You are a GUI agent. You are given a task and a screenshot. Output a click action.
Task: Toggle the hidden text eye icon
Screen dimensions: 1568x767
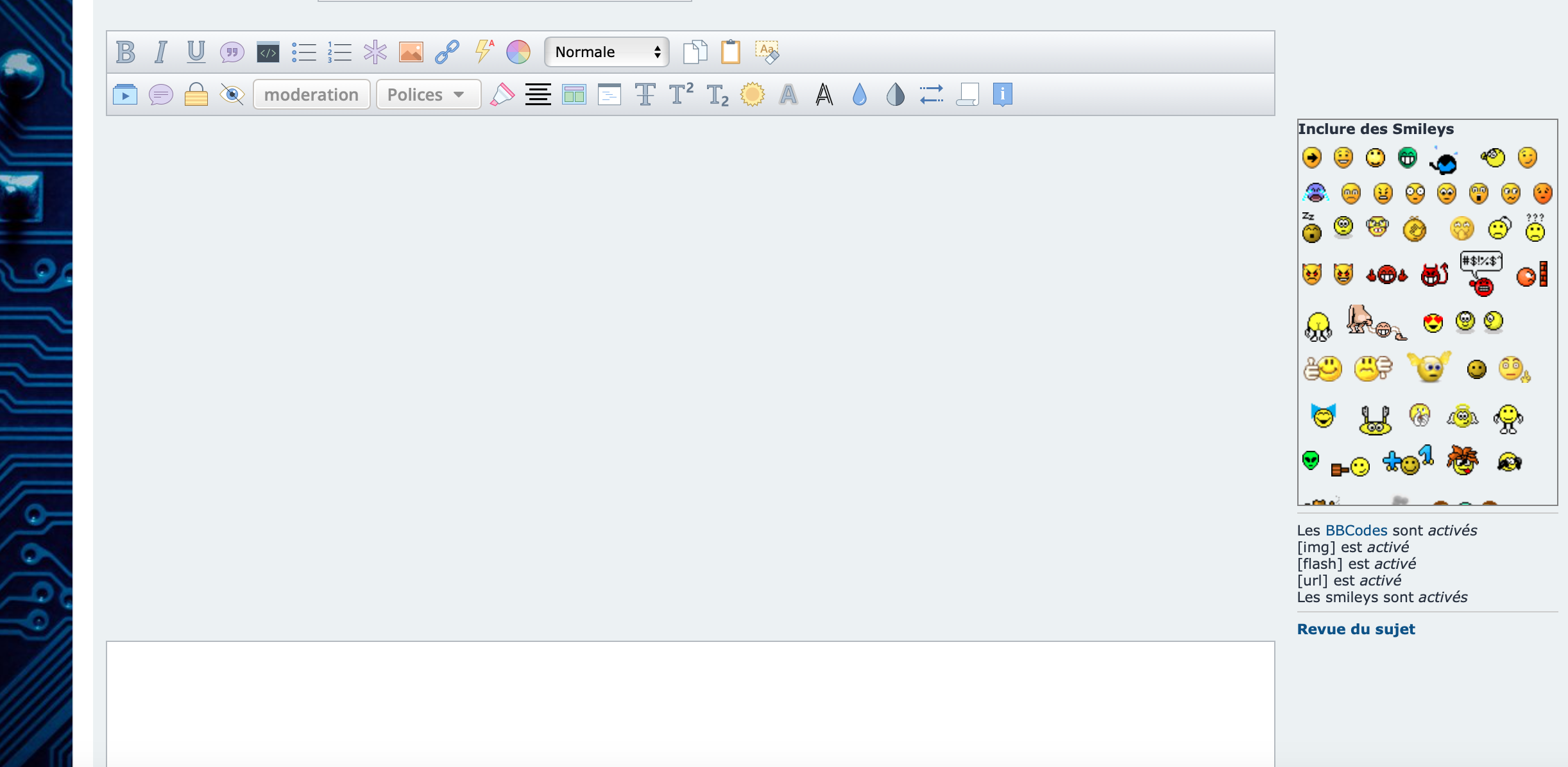[232, 95]
